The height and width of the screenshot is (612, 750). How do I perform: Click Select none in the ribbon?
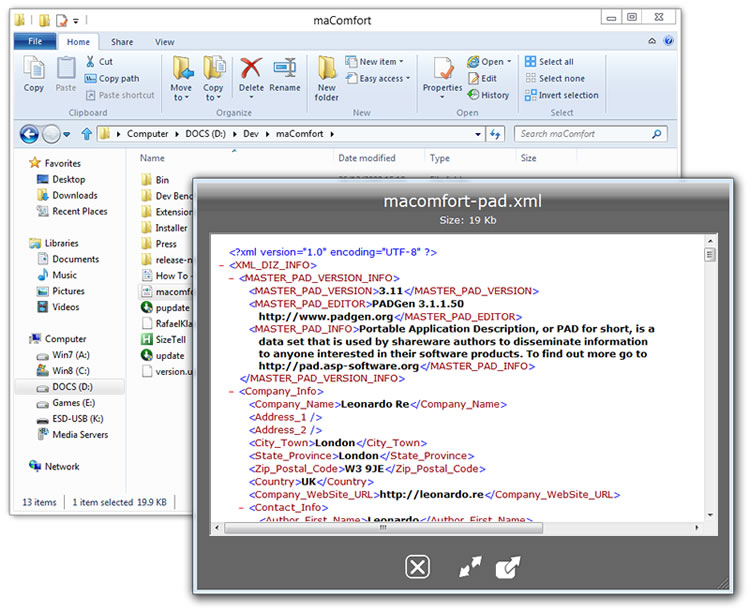click(x=555, y=78)
